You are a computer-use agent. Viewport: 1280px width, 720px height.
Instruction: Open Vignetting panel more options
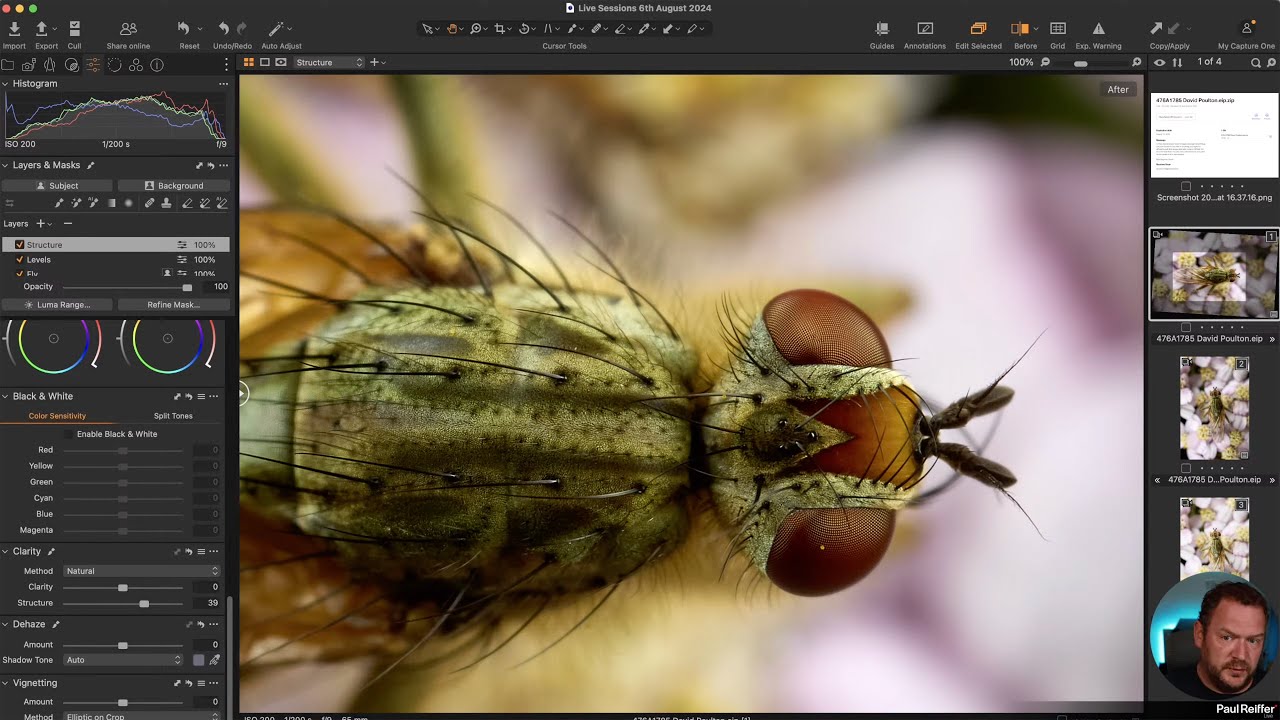pyautogui.click(x=213, y=683)
